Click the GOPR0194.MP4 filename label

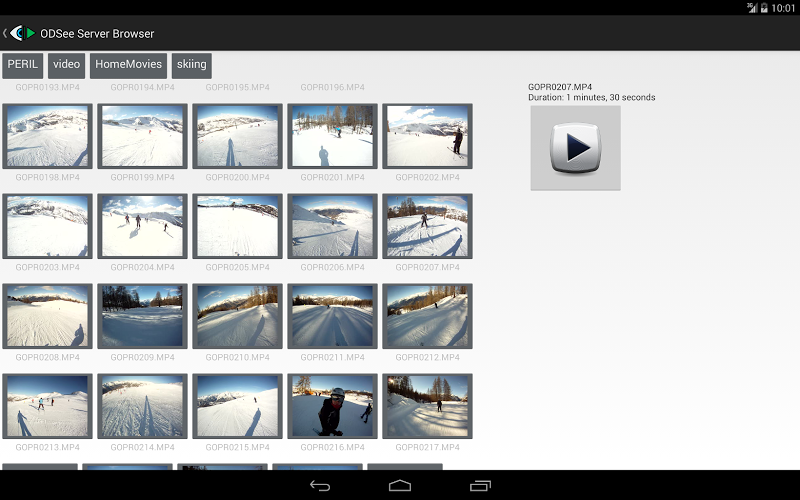coord(142,87)
